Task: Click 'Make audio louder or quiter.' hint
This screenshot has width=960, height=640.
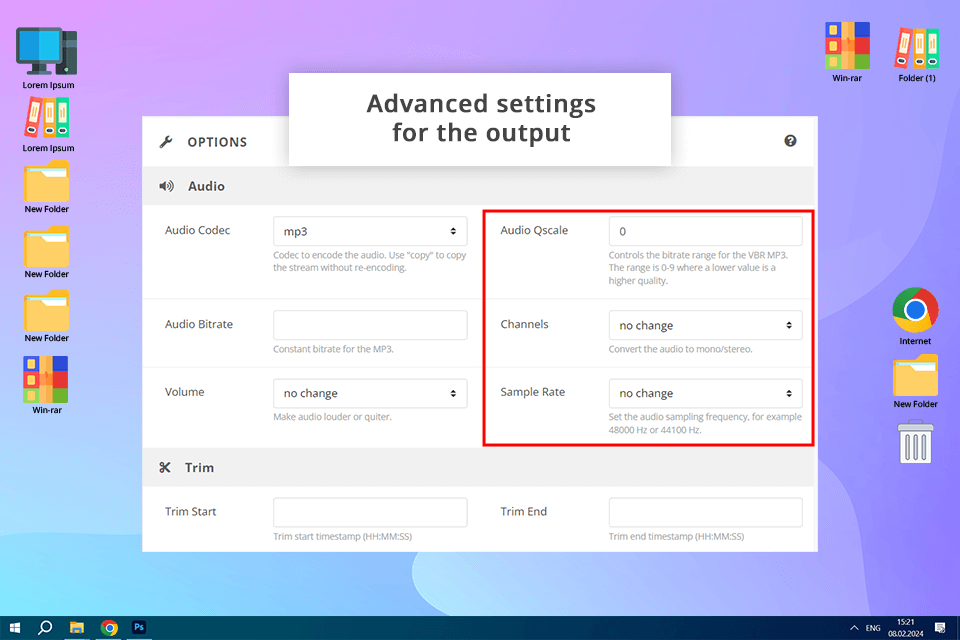Action: pyautogui.click(x=332, y=417)
